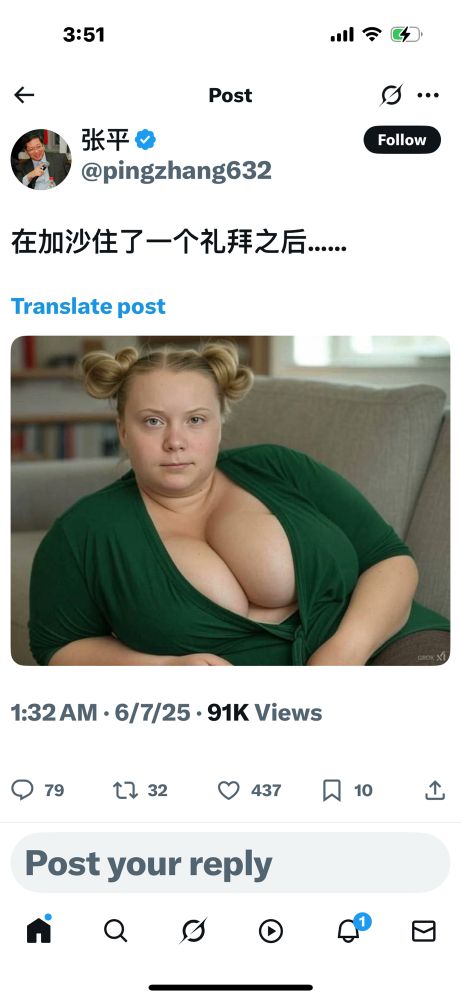This screenshot has width=461, height=1000.
Task: Open replies via comment bubble icon
Action: click(x=23, y=790)
